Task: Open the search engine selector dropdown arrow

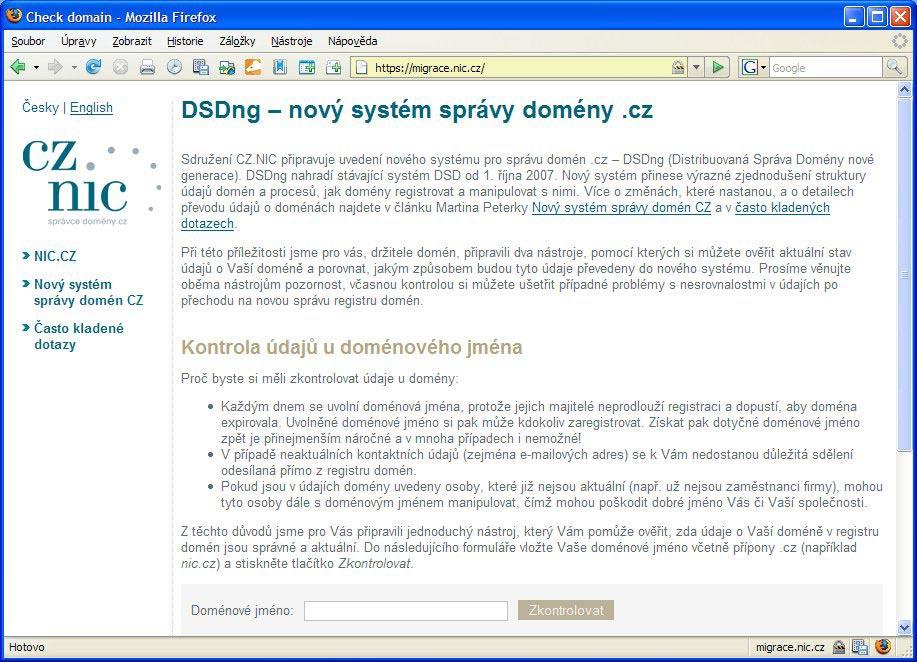Action: (763, 68)
